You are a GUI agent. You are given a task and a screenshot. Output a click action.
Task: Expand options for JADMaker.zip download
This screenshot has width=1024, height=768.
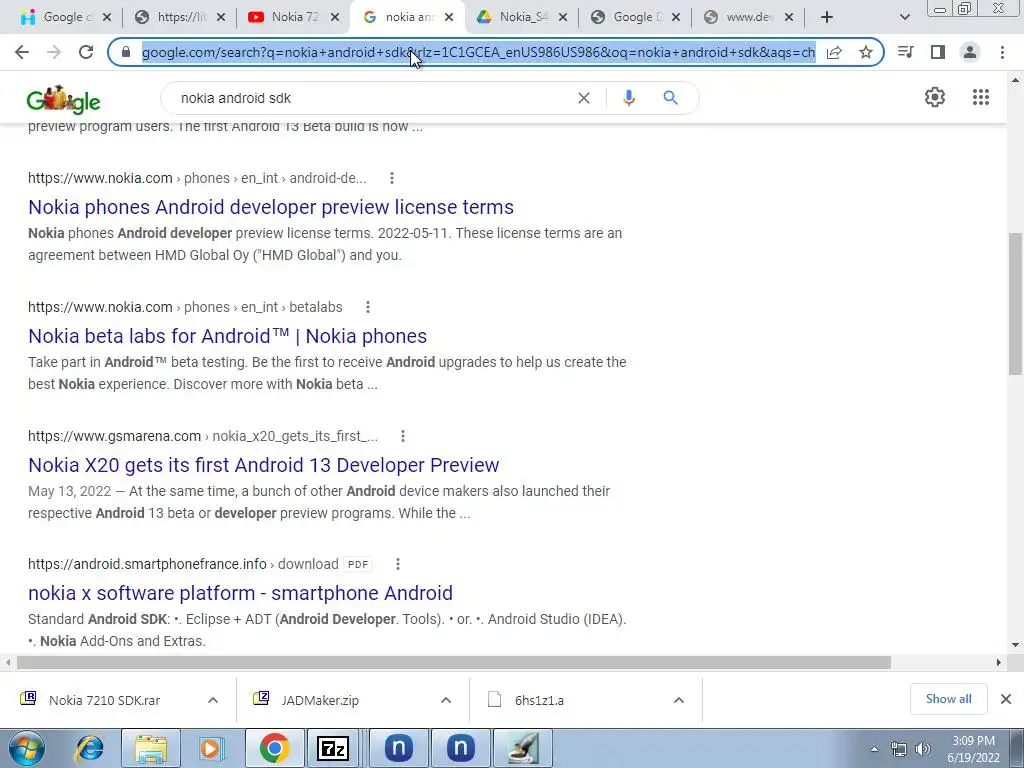coord(446,700)
